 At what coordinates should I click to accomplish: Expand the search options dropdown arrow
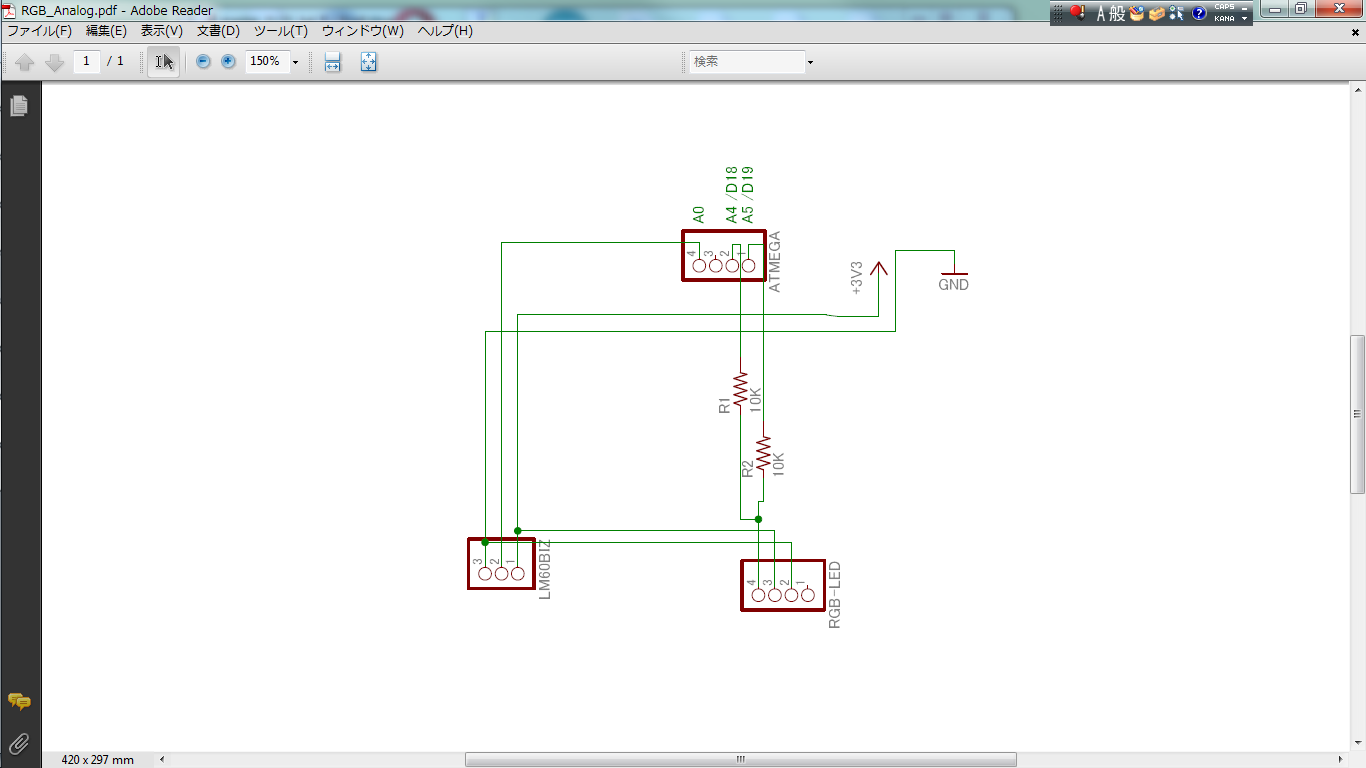click(x=810, y=62)
